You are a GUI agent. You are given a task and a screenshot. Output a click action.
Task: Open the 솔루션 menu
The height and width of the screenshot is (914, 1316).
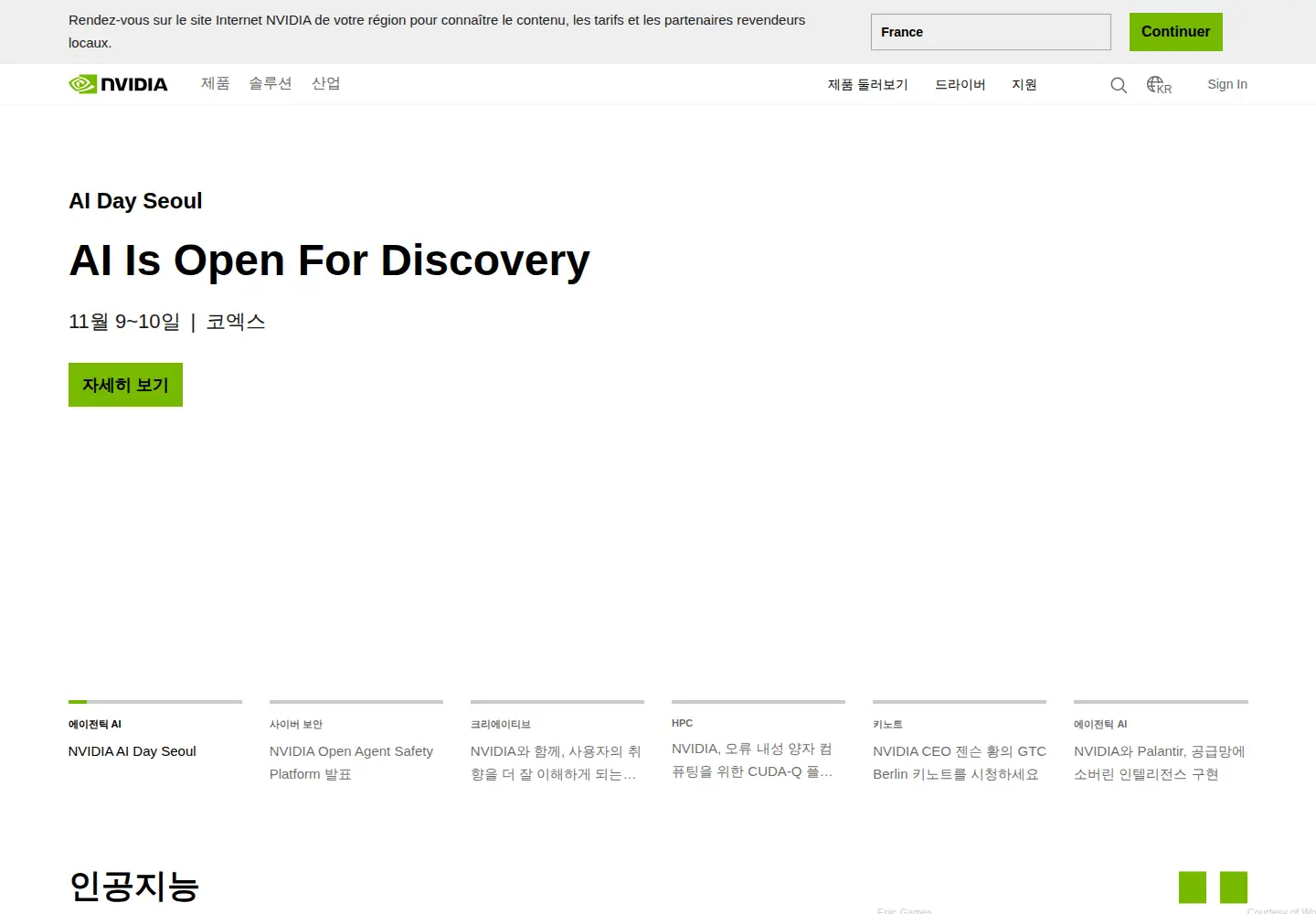pyautogui.click(x=271, y=84)
